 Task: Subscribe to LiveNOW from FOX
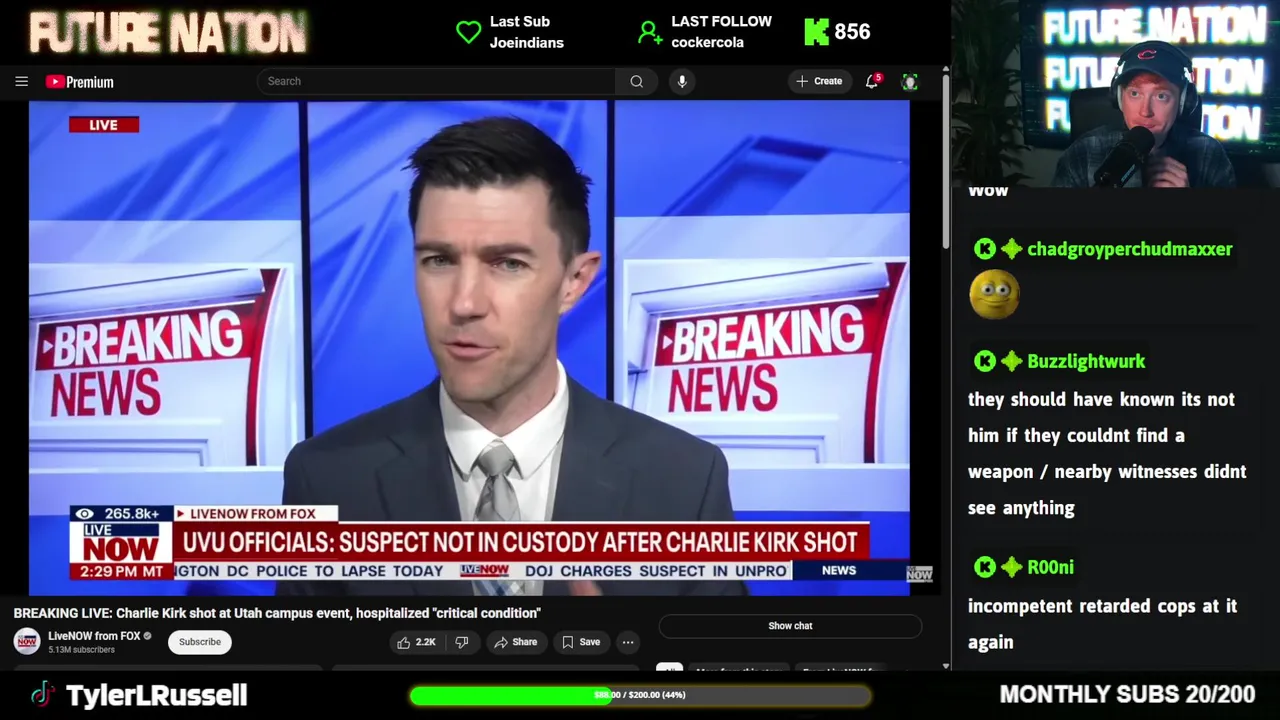pos(200,642)
